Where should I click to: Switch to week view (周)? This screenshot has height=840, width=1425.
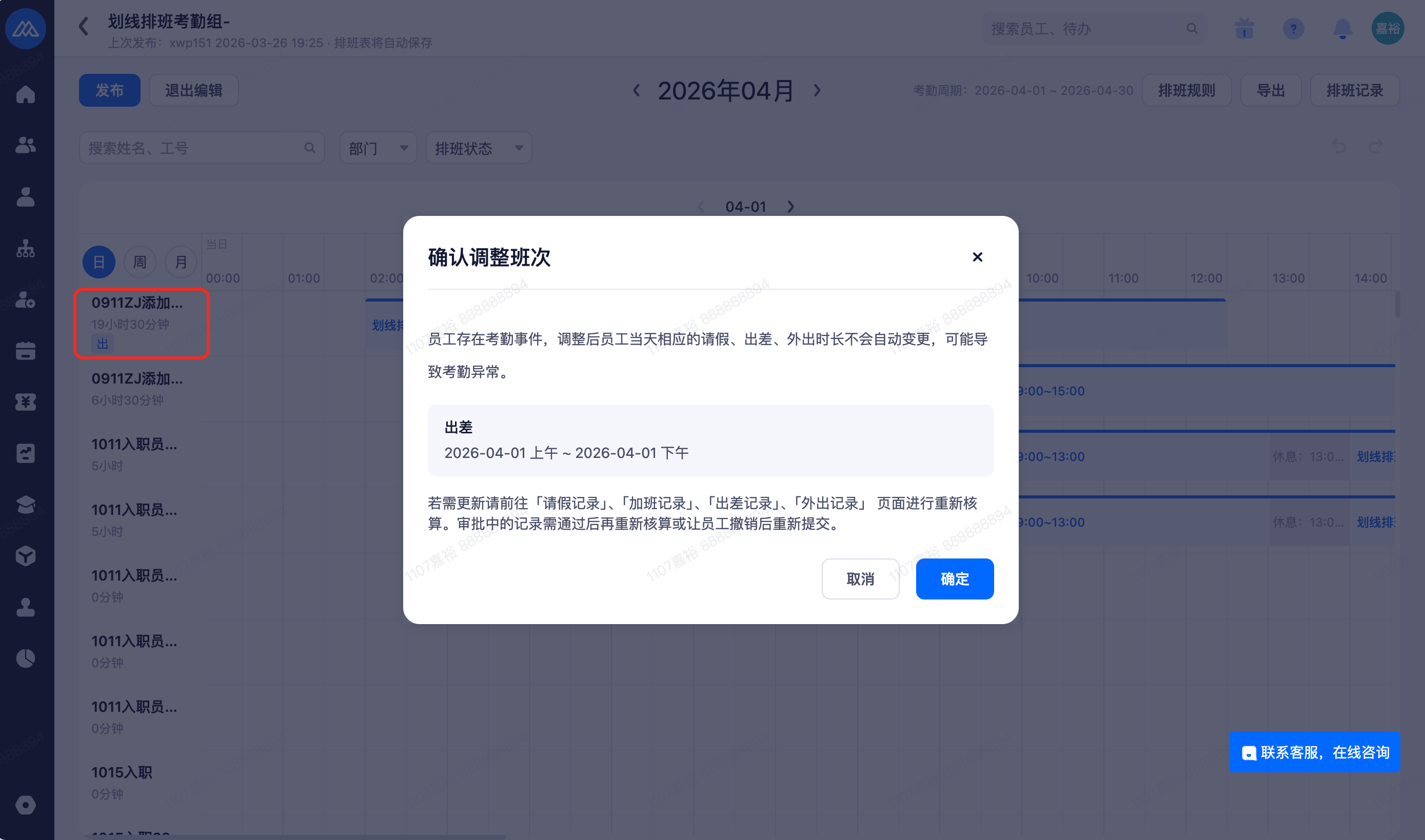(x=140, y=262)
